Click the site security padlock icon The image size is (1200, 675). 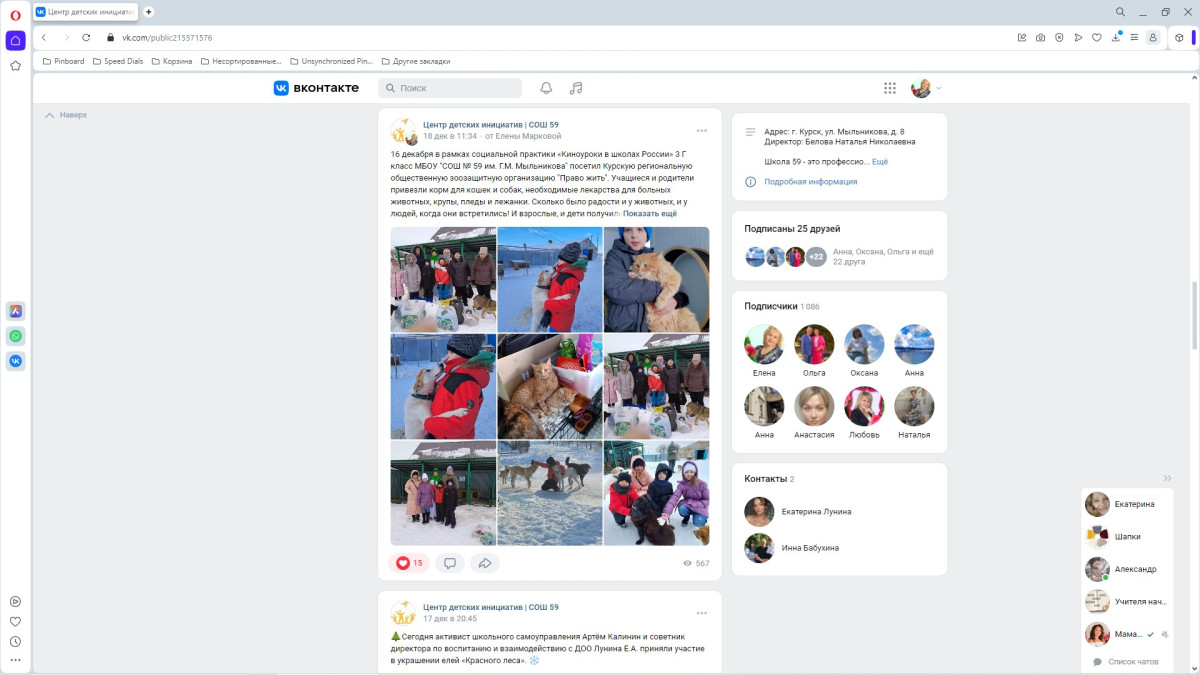point(110,37)
